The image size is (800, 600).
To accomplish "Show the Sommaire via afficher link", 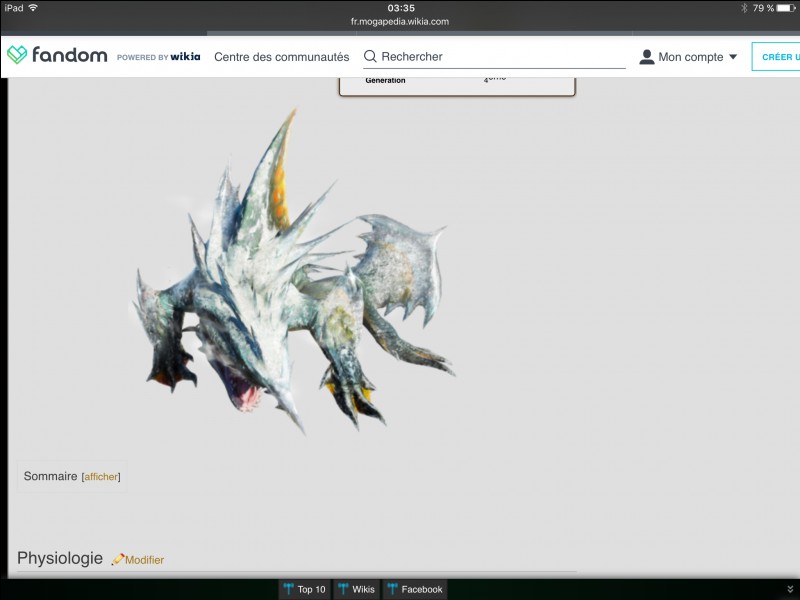I will (101, 477).
